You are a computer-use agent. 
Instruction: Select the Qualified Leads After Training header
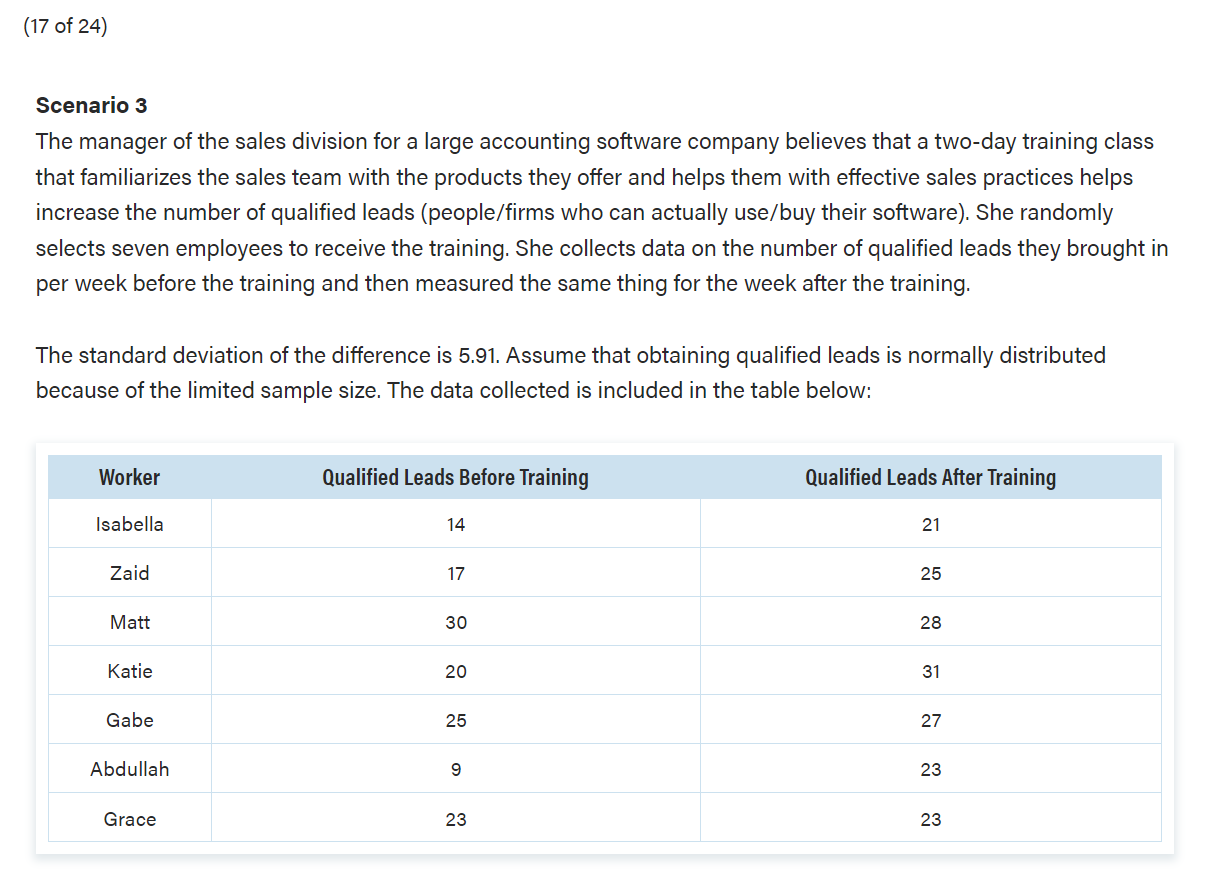[x=930, y=477]
